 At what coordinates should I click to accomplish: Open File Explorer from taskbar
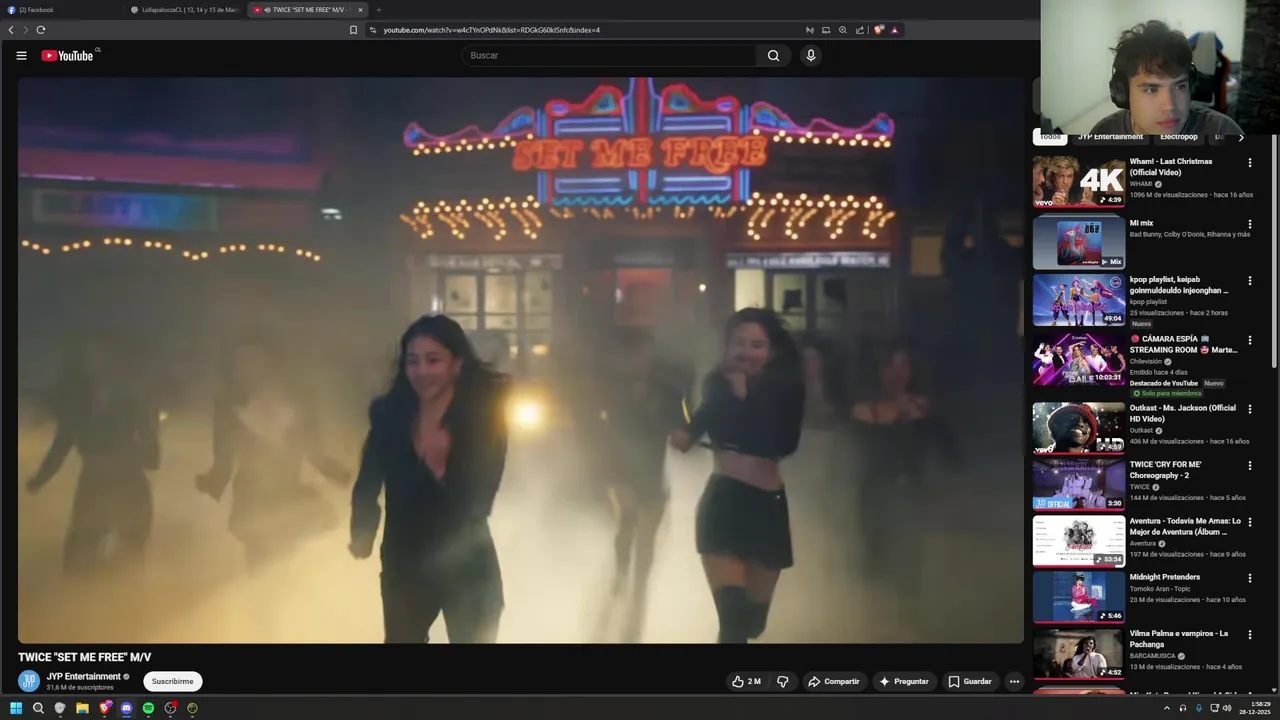click(82, 708)
